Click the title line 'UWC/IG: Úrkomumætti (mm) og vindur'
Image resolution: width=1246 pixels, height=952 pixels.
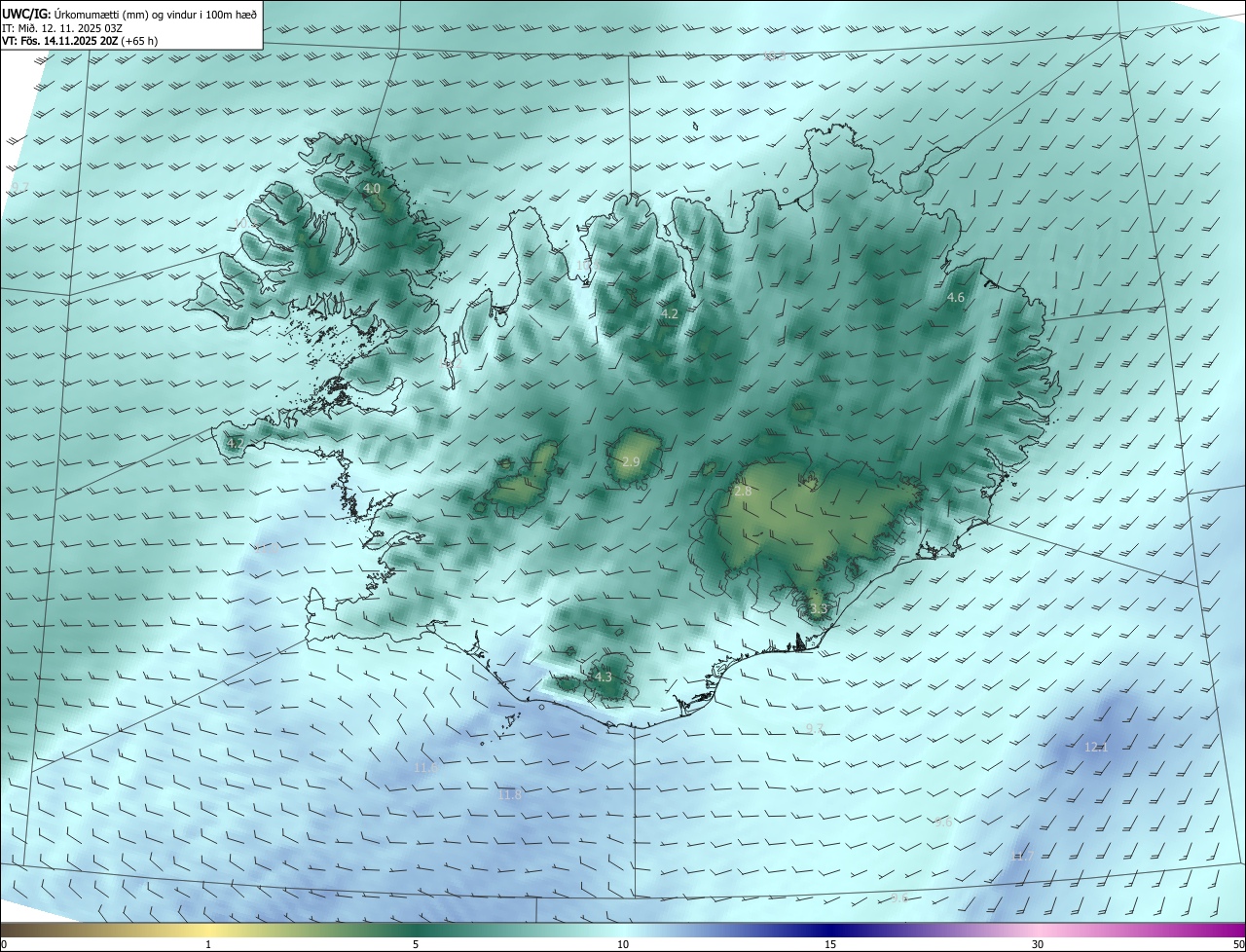click(130, 15)
